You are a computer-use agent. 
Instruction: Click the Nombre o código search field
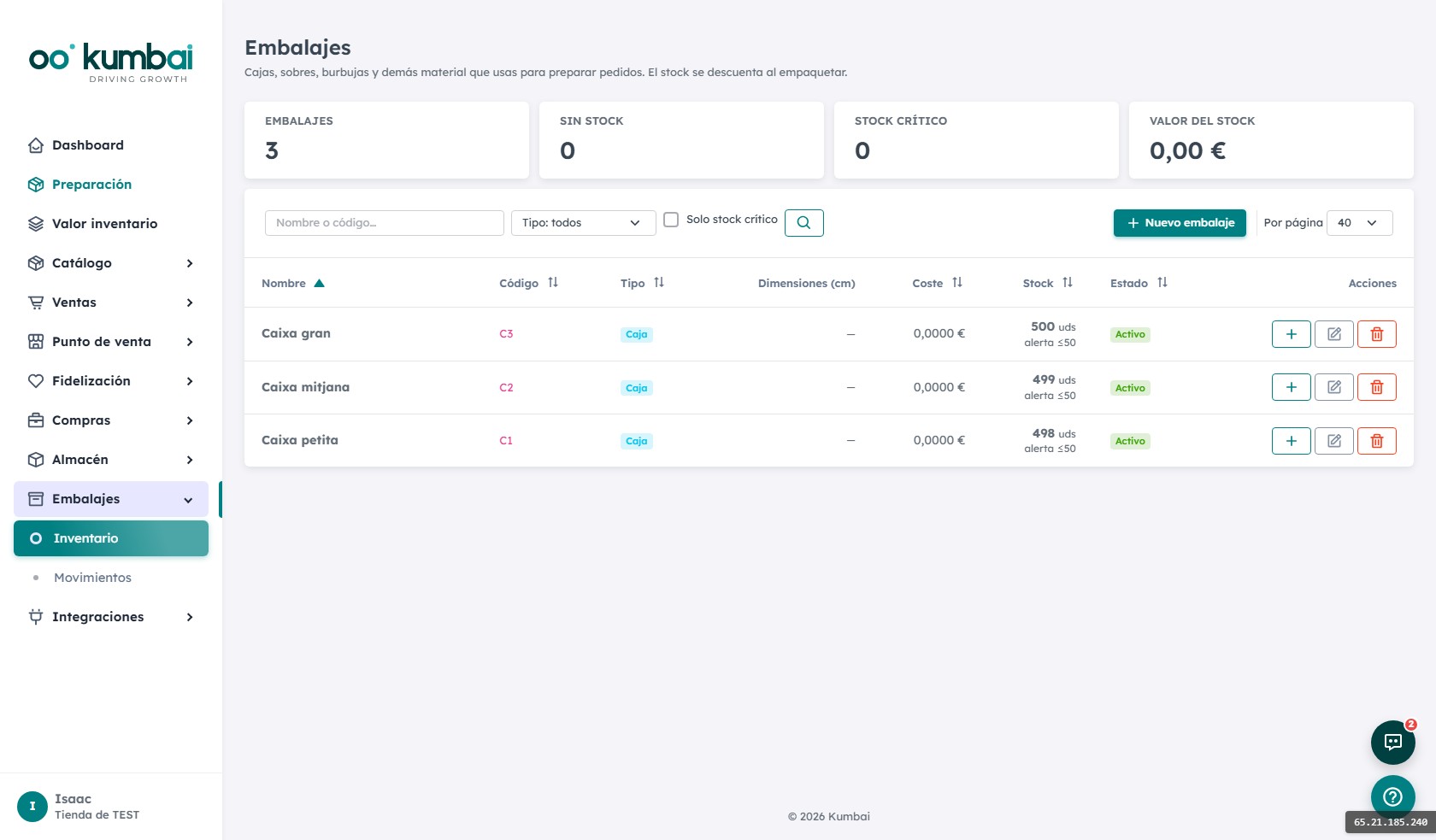tap(385, 223)
